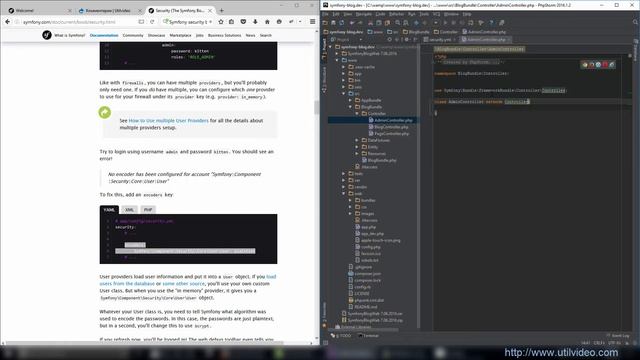
Task: Open the Pocket icon in Firefox toolbar
Action: pyautogui.click(x=243, y=22)
